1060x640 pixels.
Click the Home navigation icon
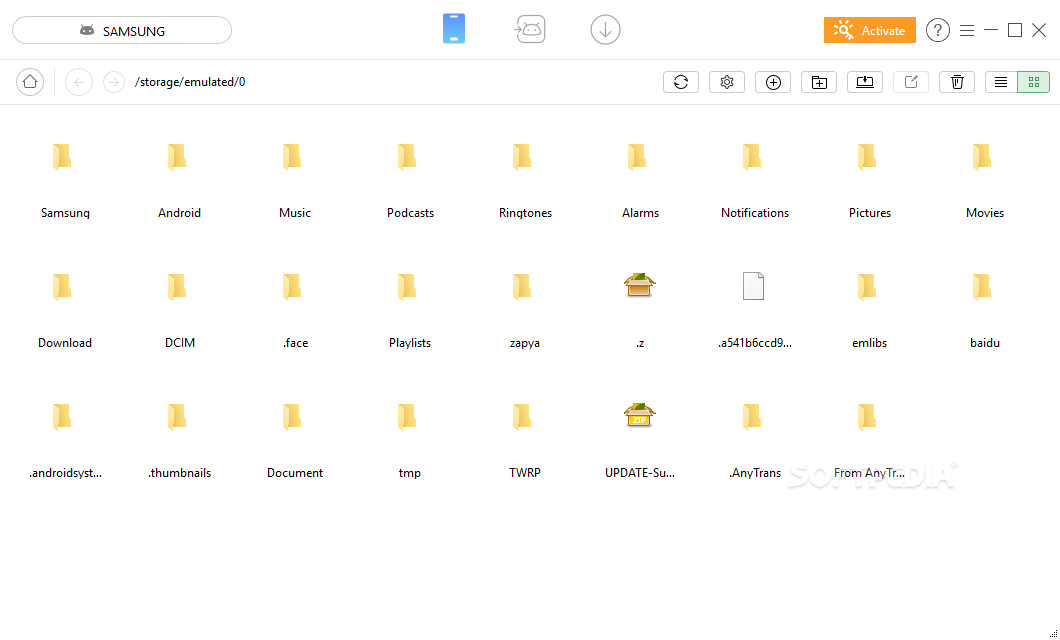pos(30,82)
